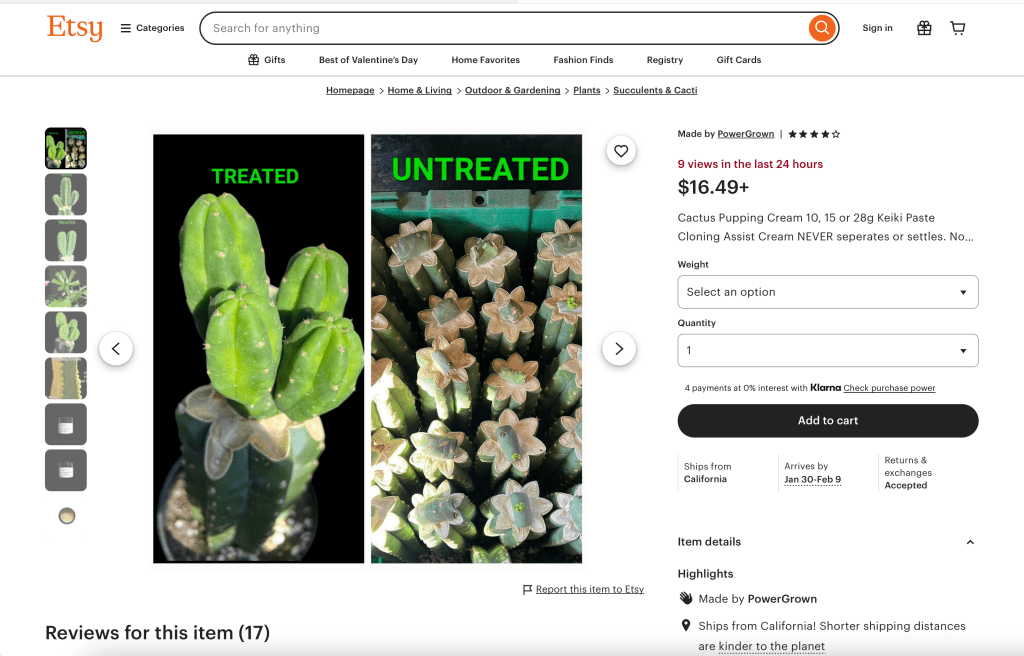Open Succulents & Cacti breadcrumb link
This screenshot has height=656, width=1024.
[x=655, y=91]
